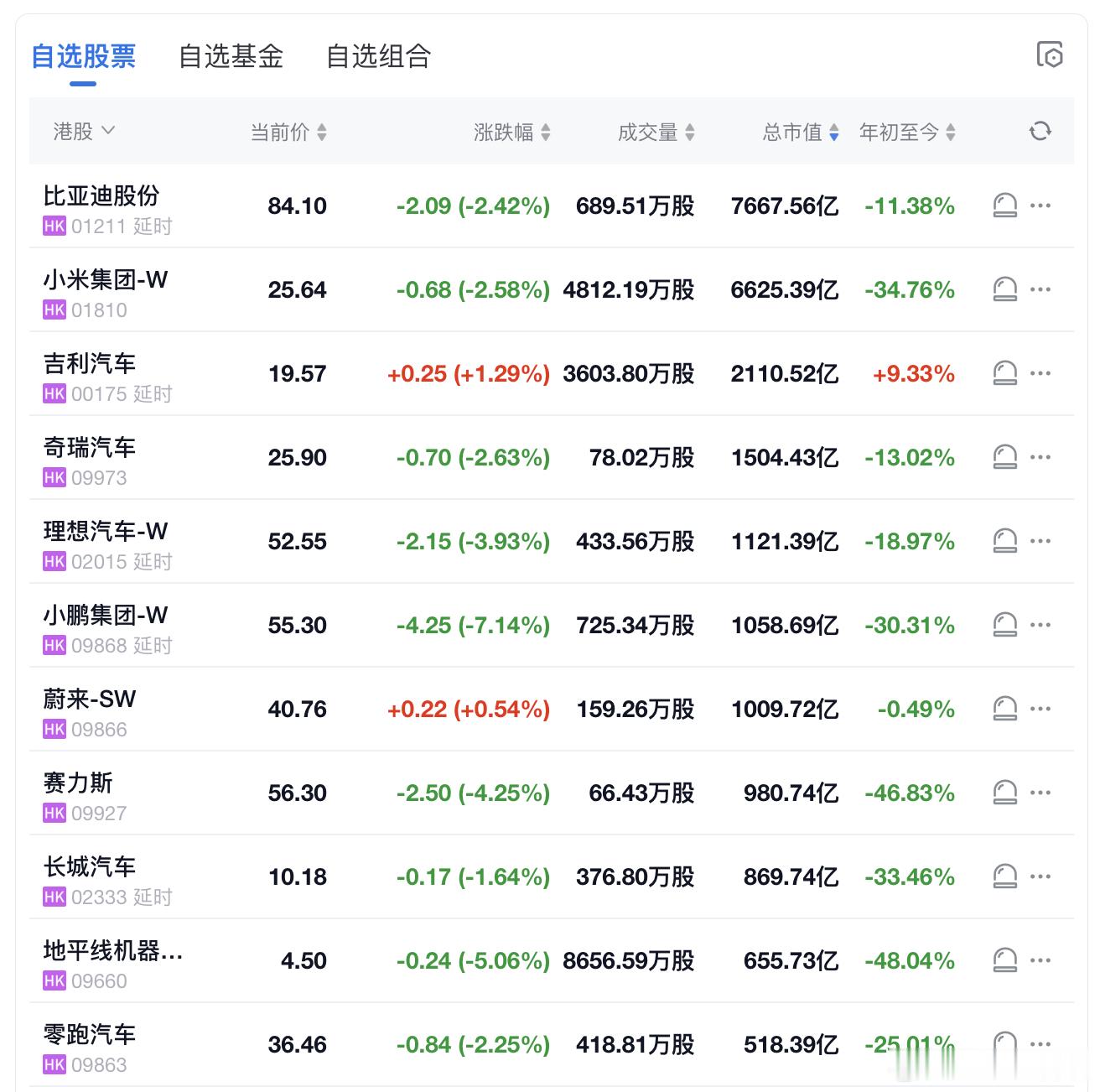Screen dimensions: 1100x1092
Task: Set alert bell for 小米集团-W
Action: [x=1004, y=289]
